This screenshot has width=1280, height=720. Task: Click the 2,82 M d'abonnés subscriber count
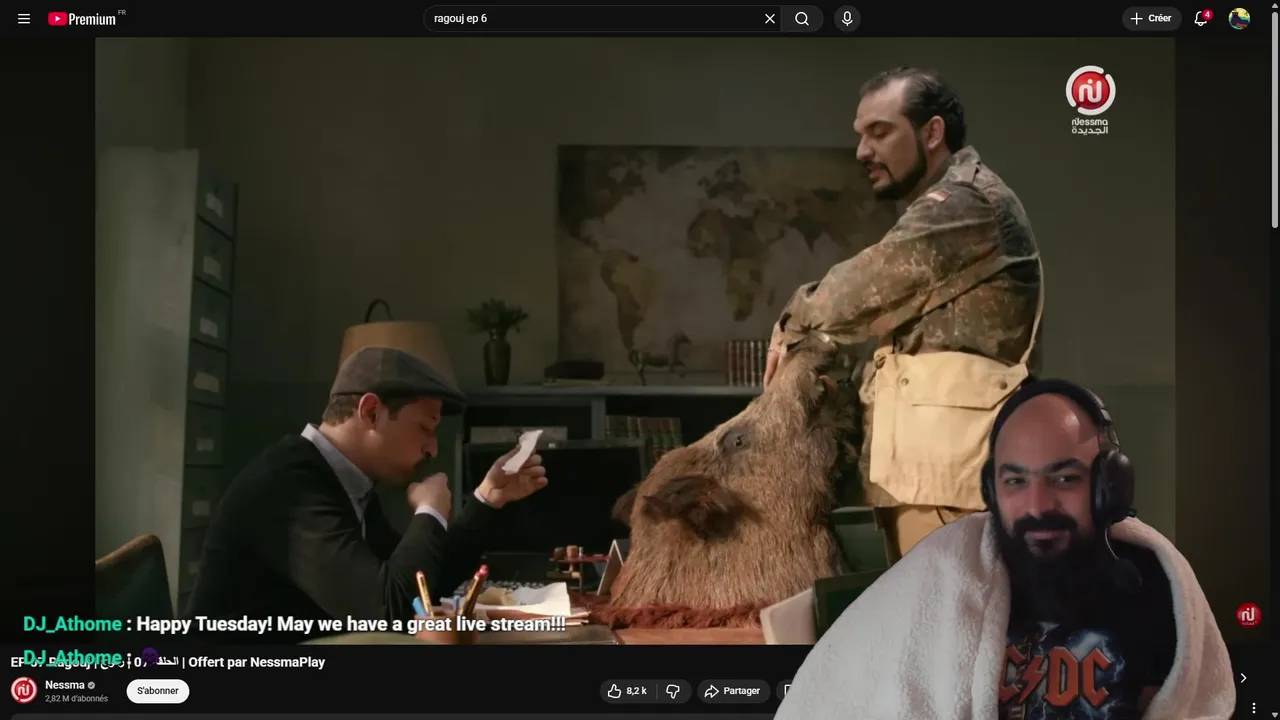[x=76, y=699]
